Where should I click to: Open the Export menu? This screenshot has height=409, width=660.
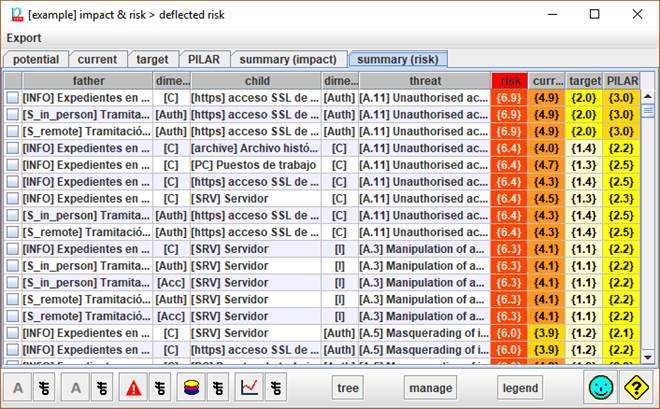tap(25, 38)
